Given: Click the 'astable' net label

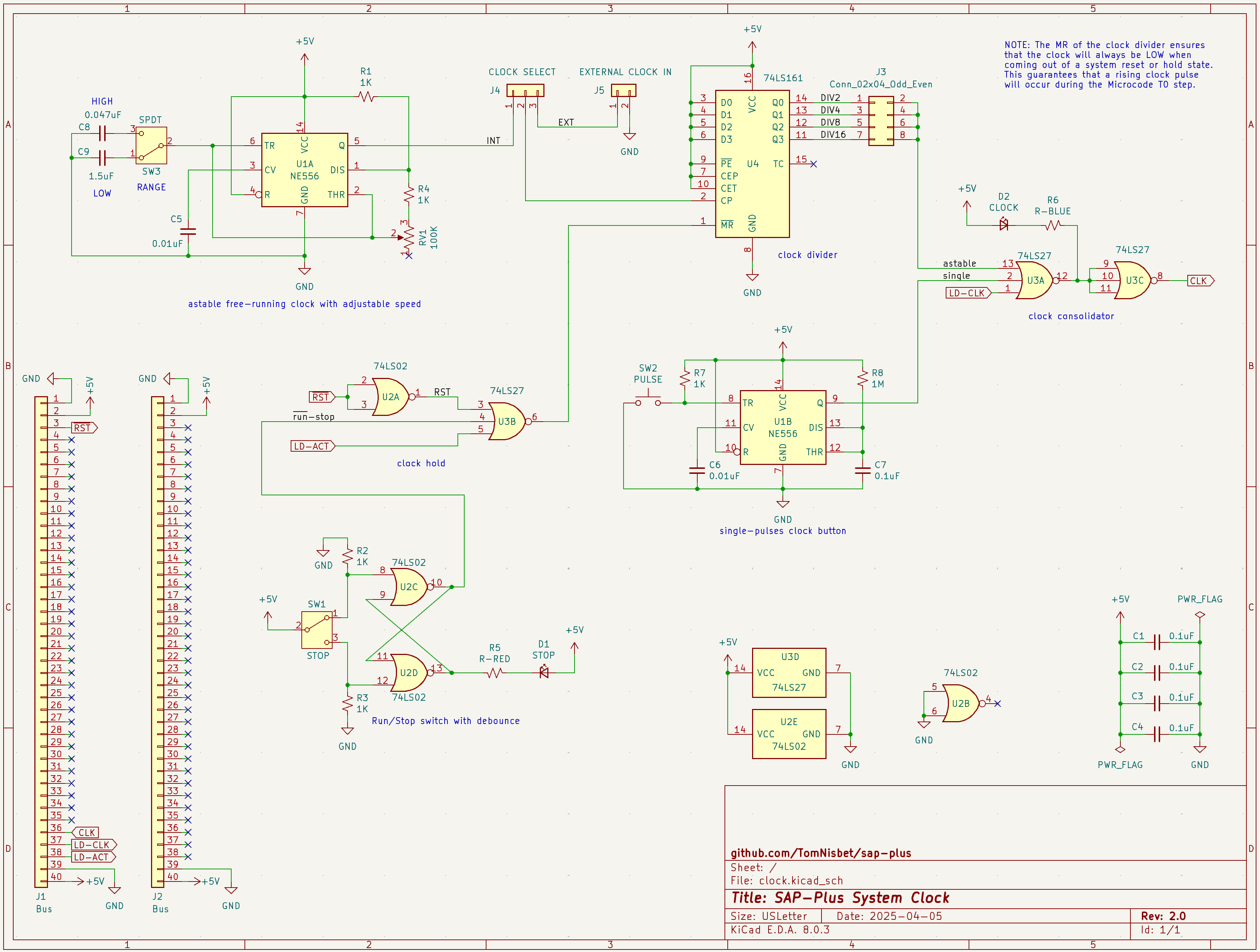Looking at the screenshot, I should (x=959, y=263).
